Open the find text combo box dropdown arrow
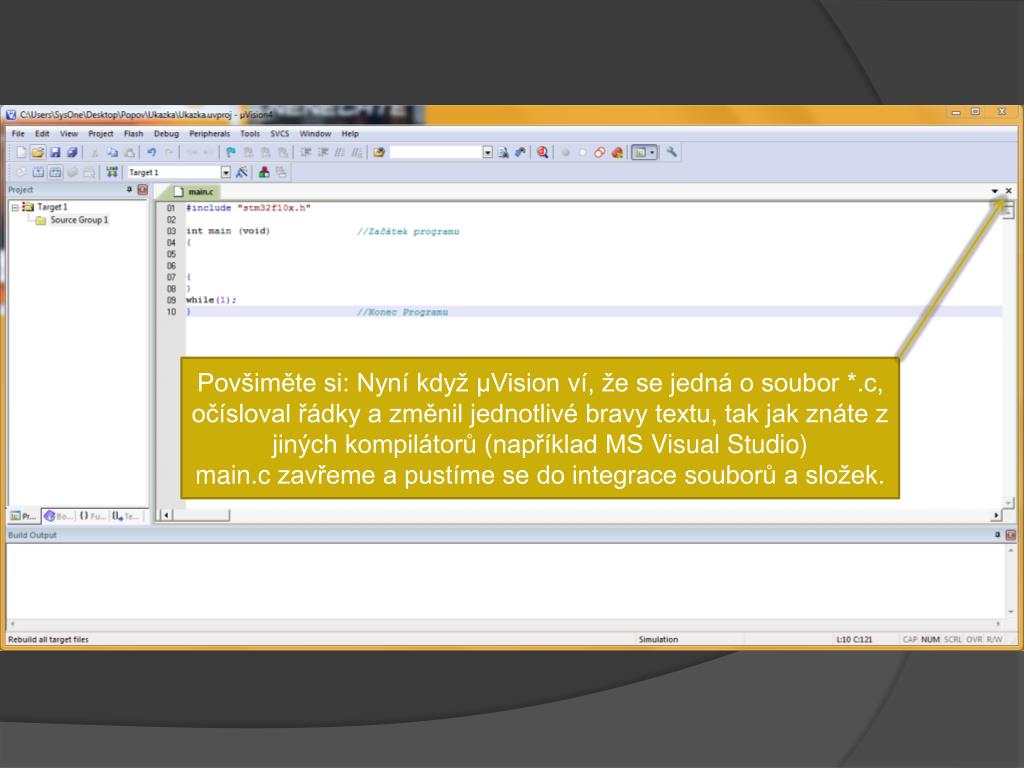This screenshot has height=768, width=1024. point(487,152)
